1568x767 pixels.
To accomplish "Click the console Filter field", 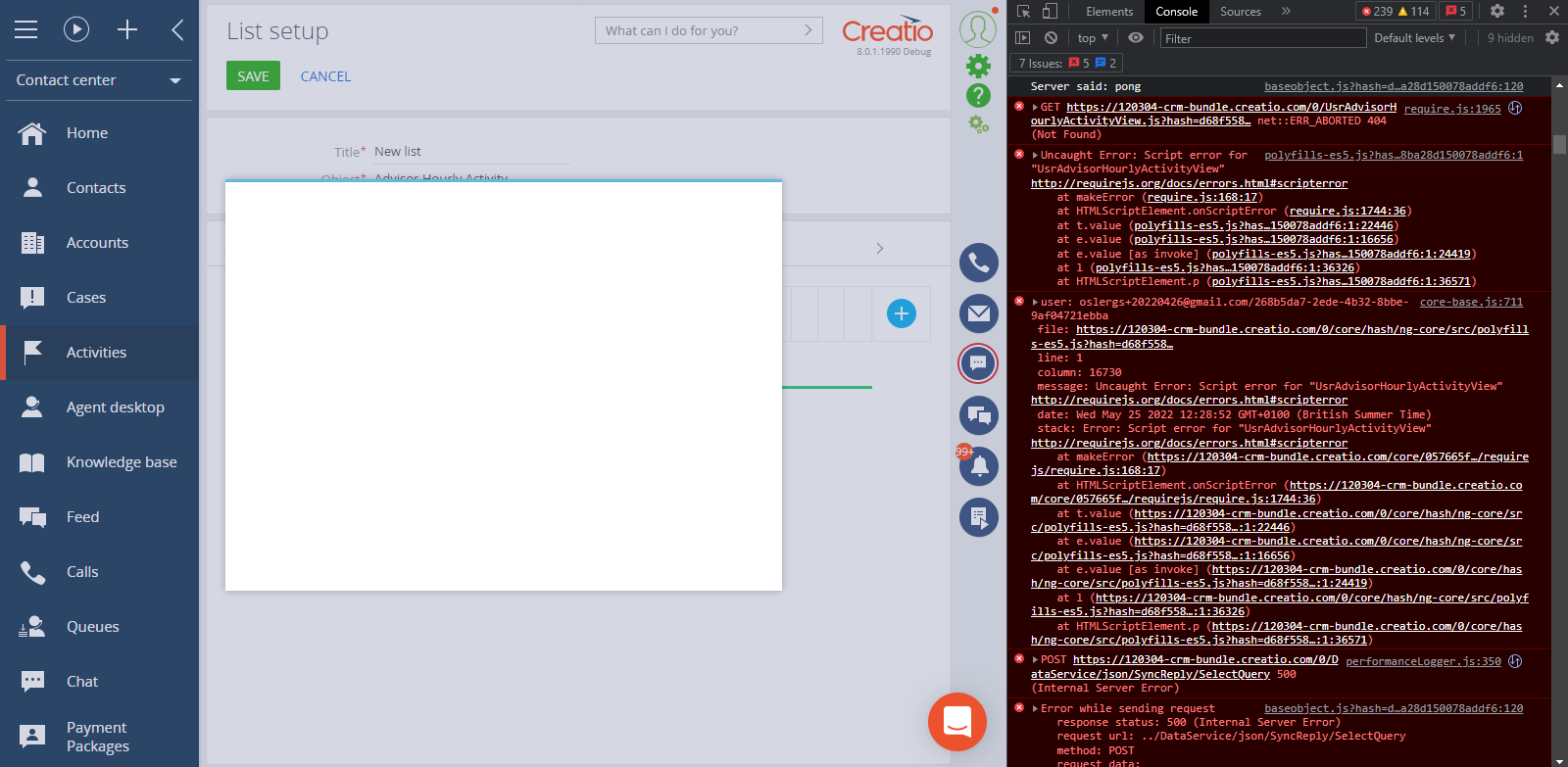I will tap(1263, 38).
